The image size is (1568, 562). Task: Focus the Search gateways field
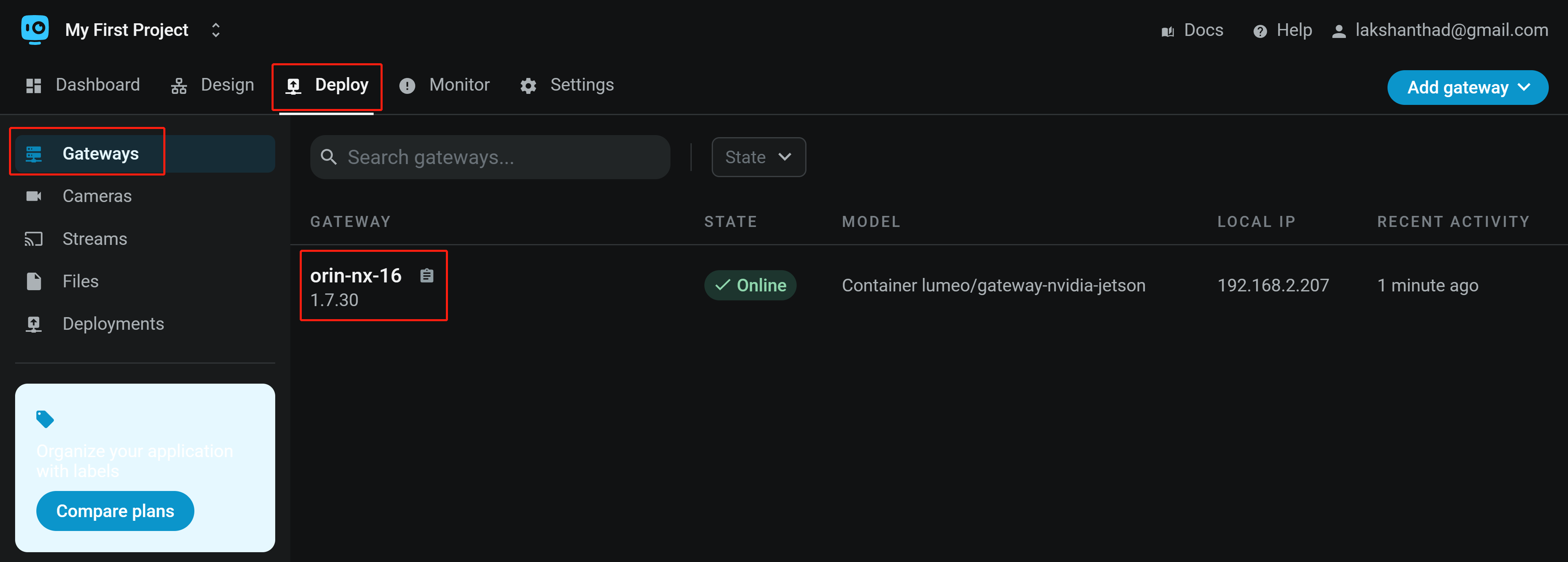[x=490, y=157]
